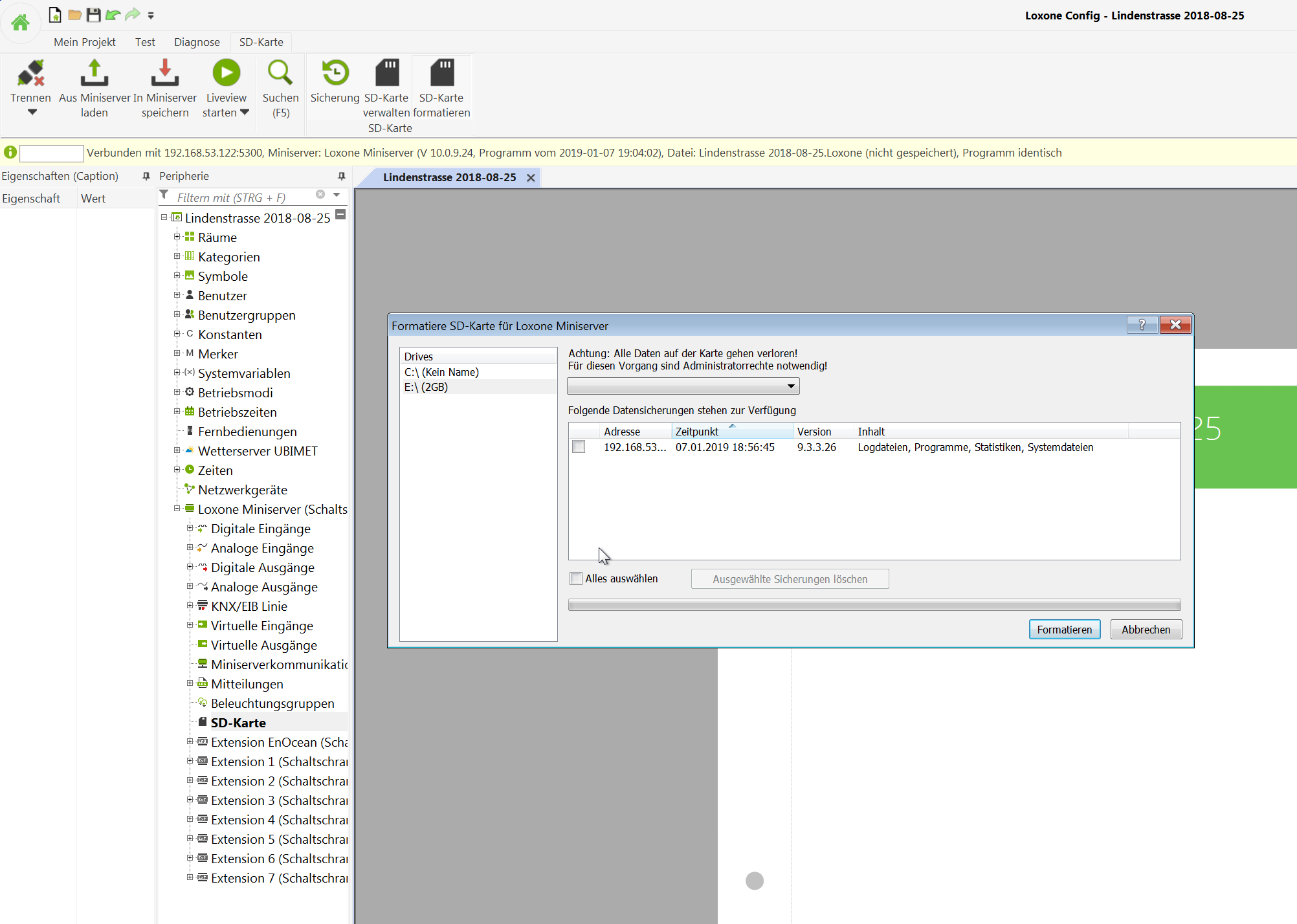
Task: Click SD-Karte formatieren in the ribbon
Action: coord(441,89)
